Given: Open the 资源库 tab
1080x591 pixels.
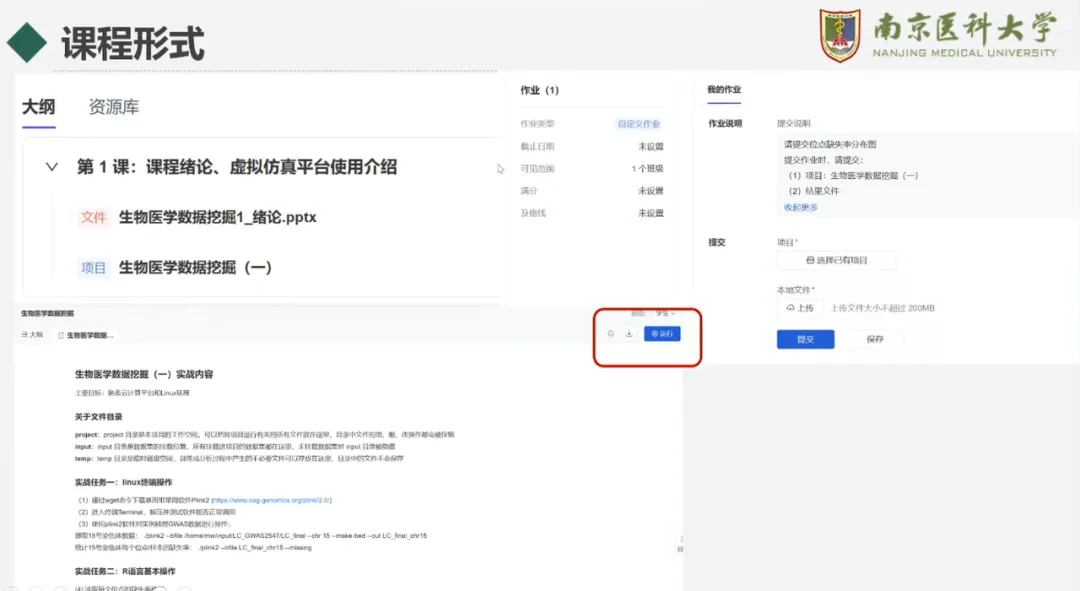Looking at the screenshot, I should click(x=114, y=107).
